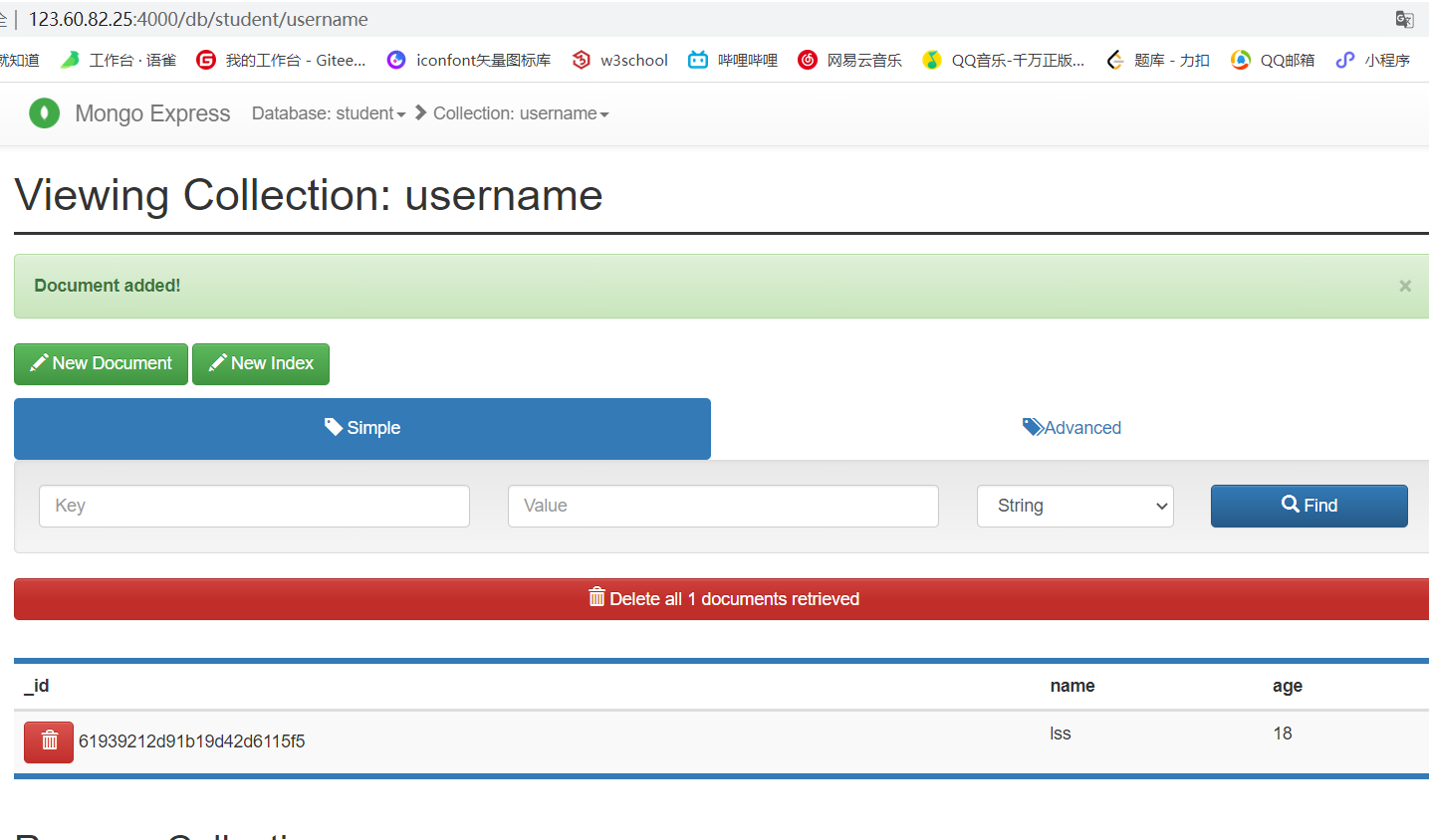Open the 小程序 bookmark
This screenshot has width=1429, height=840.
[1373, 60]
